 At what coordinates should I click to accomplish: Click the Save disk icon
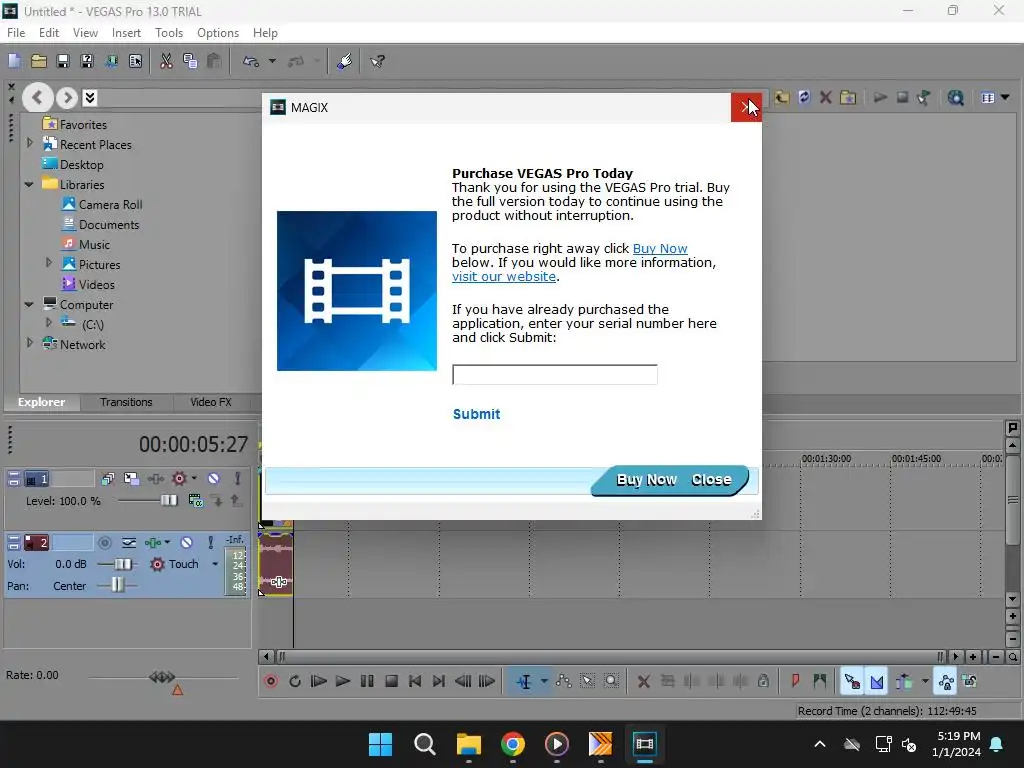coord(63,61)
